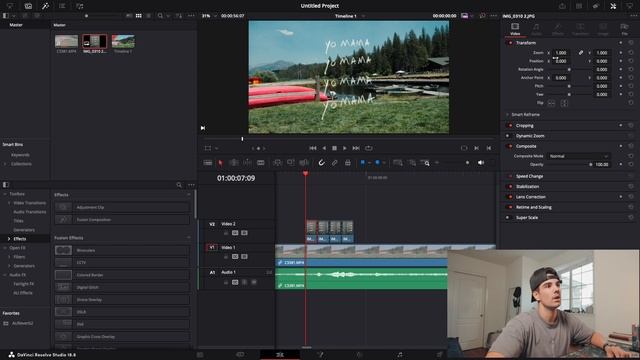The height and width of the screenshot is (360, 640).
Task: Toggle the Stabilization enable switch
Action: (x=510, y=187)
